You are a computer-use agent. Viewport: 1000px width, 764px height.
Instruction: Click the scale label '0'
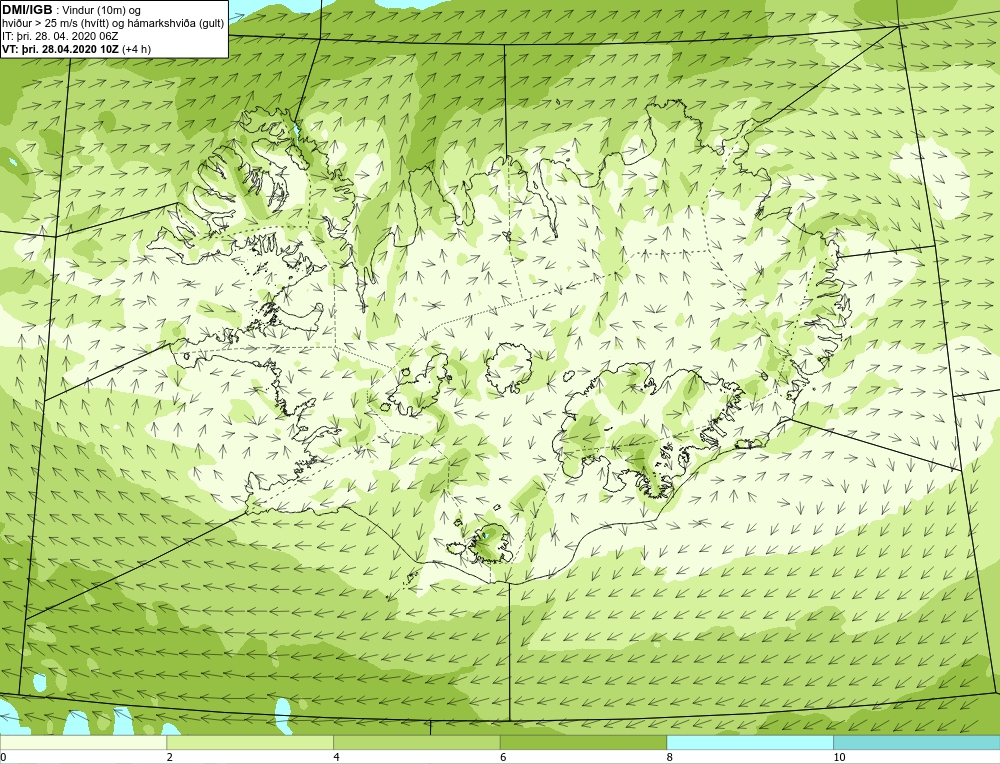point(3,757)
